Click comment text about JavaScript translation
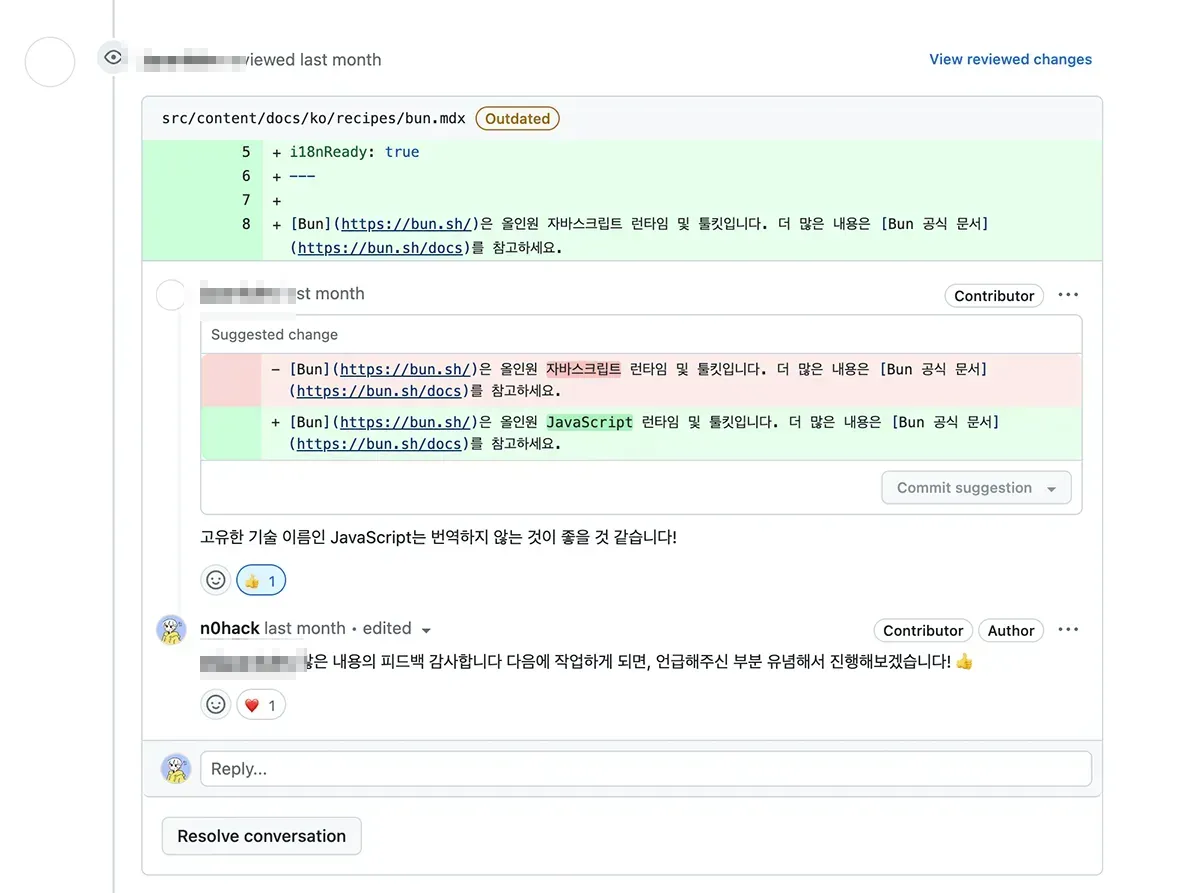The width and height of the screenshot is (1200, 893). [x=439, y=537]
